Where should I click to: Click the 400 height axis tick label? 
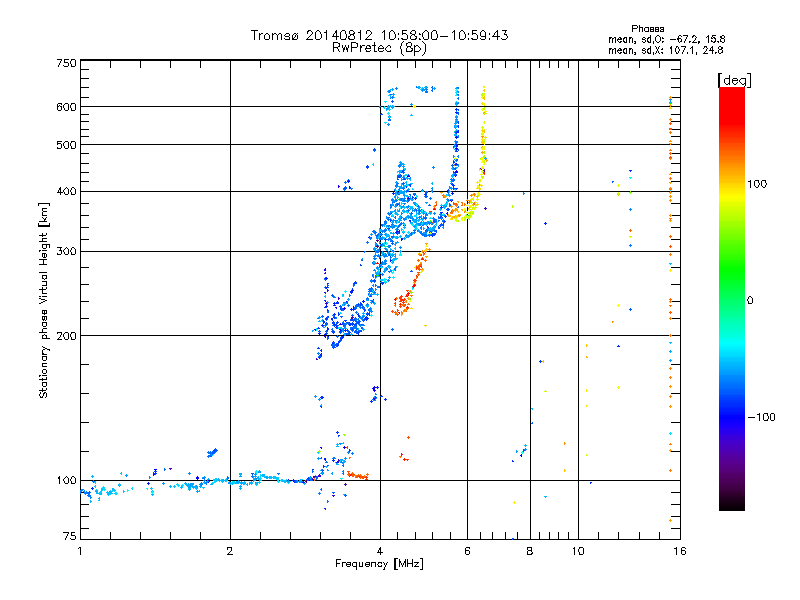(66, 192)
